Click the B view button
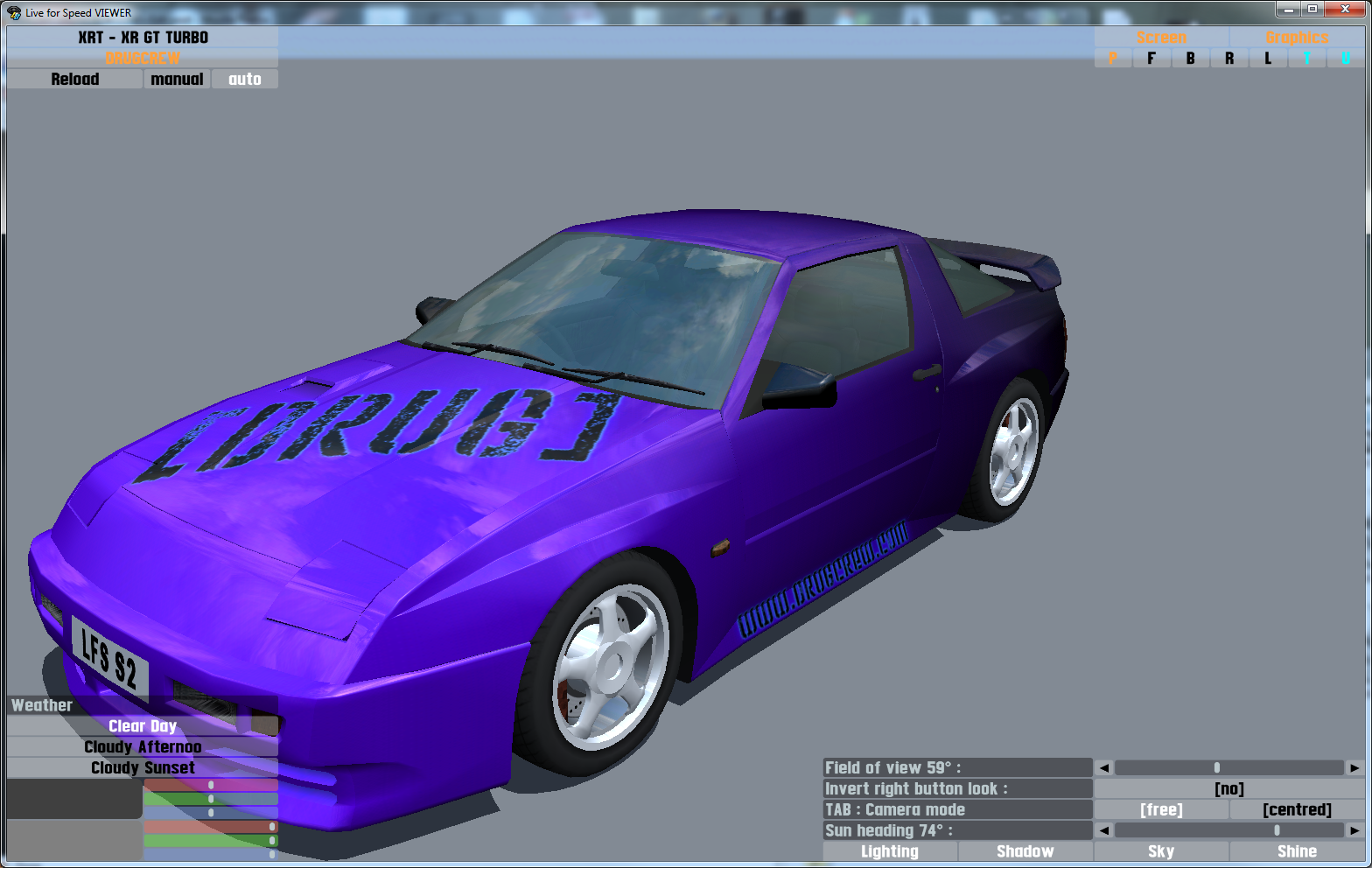The height and width of the screenshot is (896, 1372). tap(1190, 59)
